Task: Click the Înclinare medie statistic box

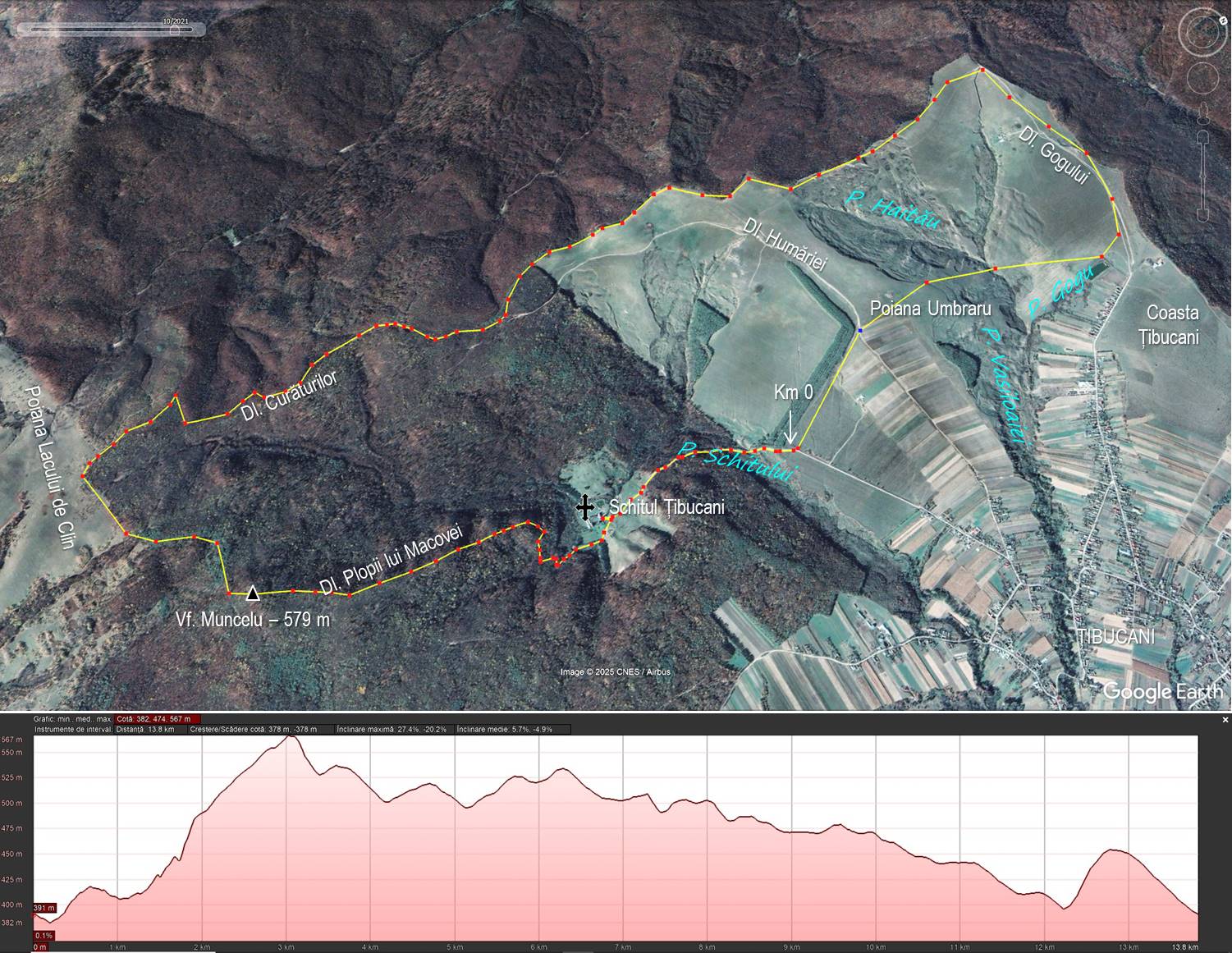Action: click(511, 729)
